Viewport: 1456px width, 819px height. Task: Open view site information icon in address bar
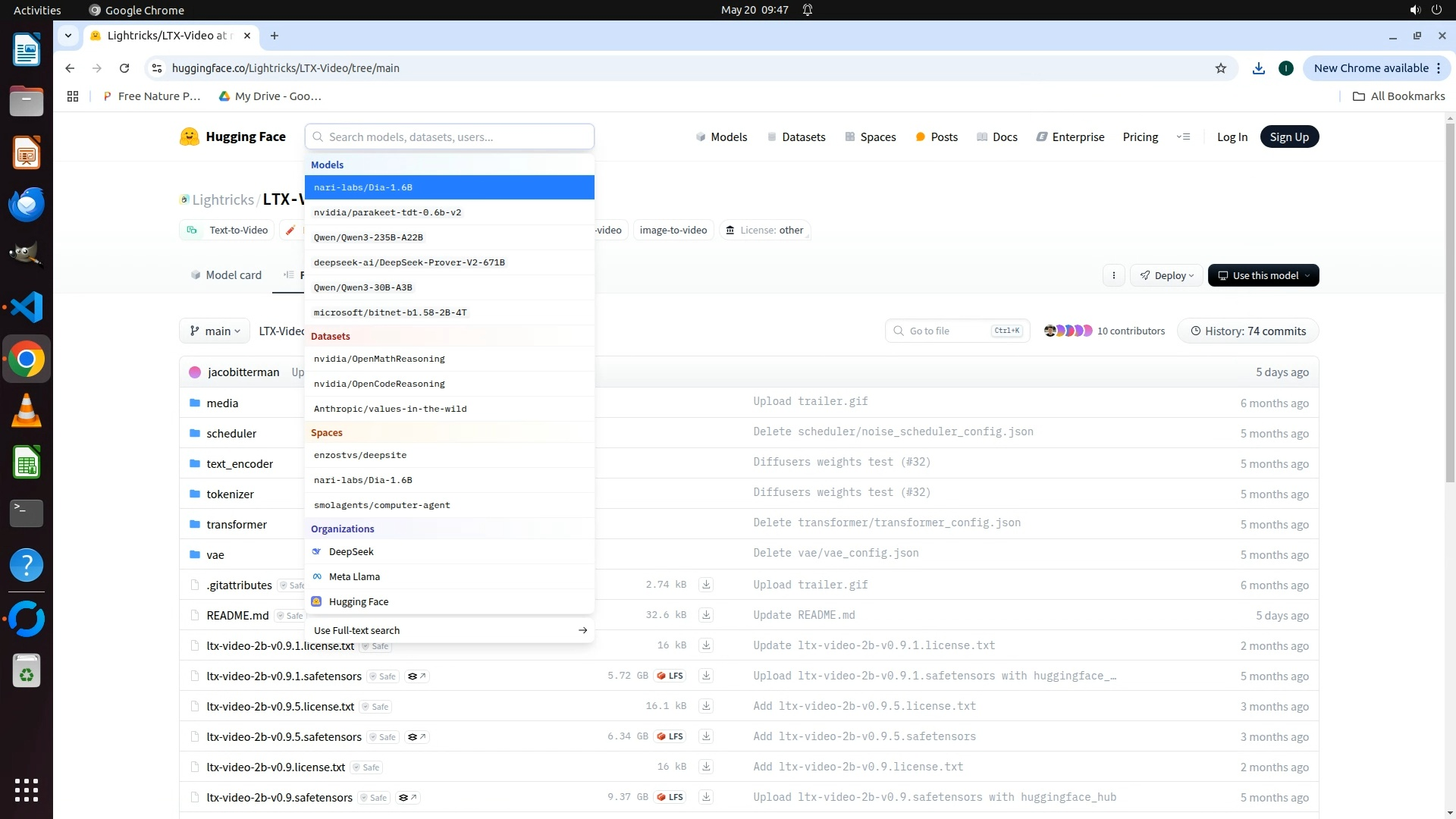[157, 68]
